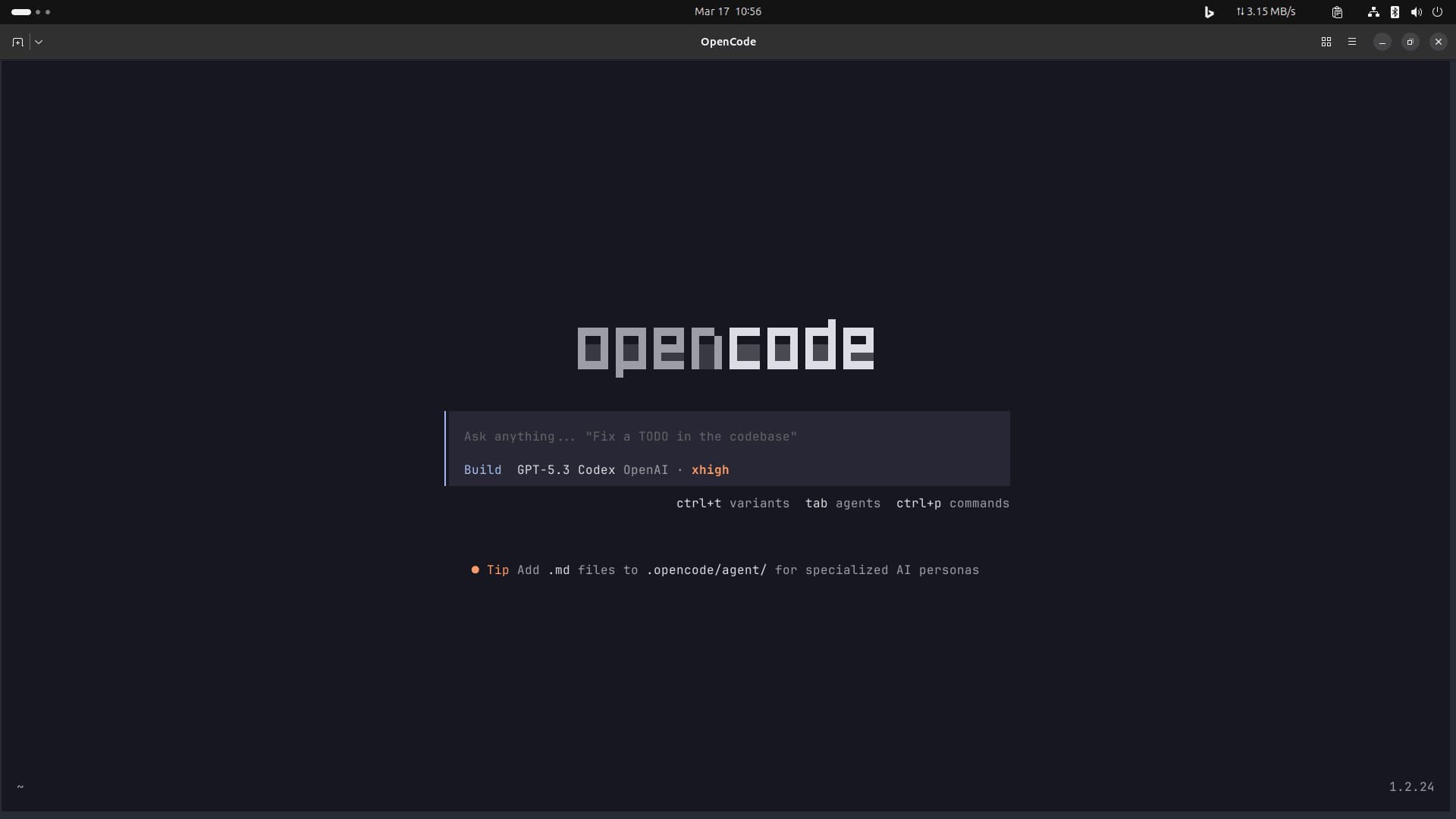Open the clipboard indicator icon

point(1337,11)
